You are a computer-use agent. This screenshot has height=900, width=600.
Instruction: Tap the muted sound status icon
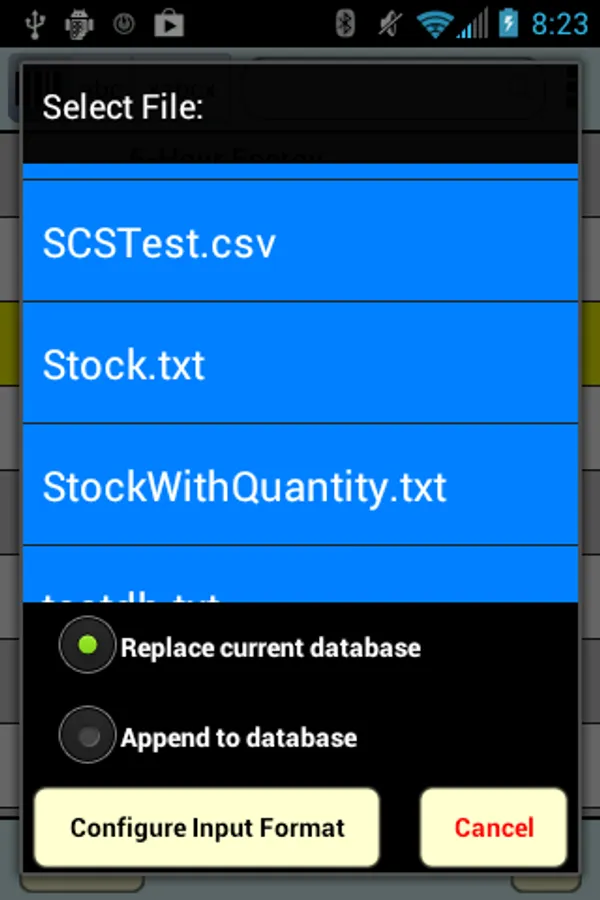(389, 22)
